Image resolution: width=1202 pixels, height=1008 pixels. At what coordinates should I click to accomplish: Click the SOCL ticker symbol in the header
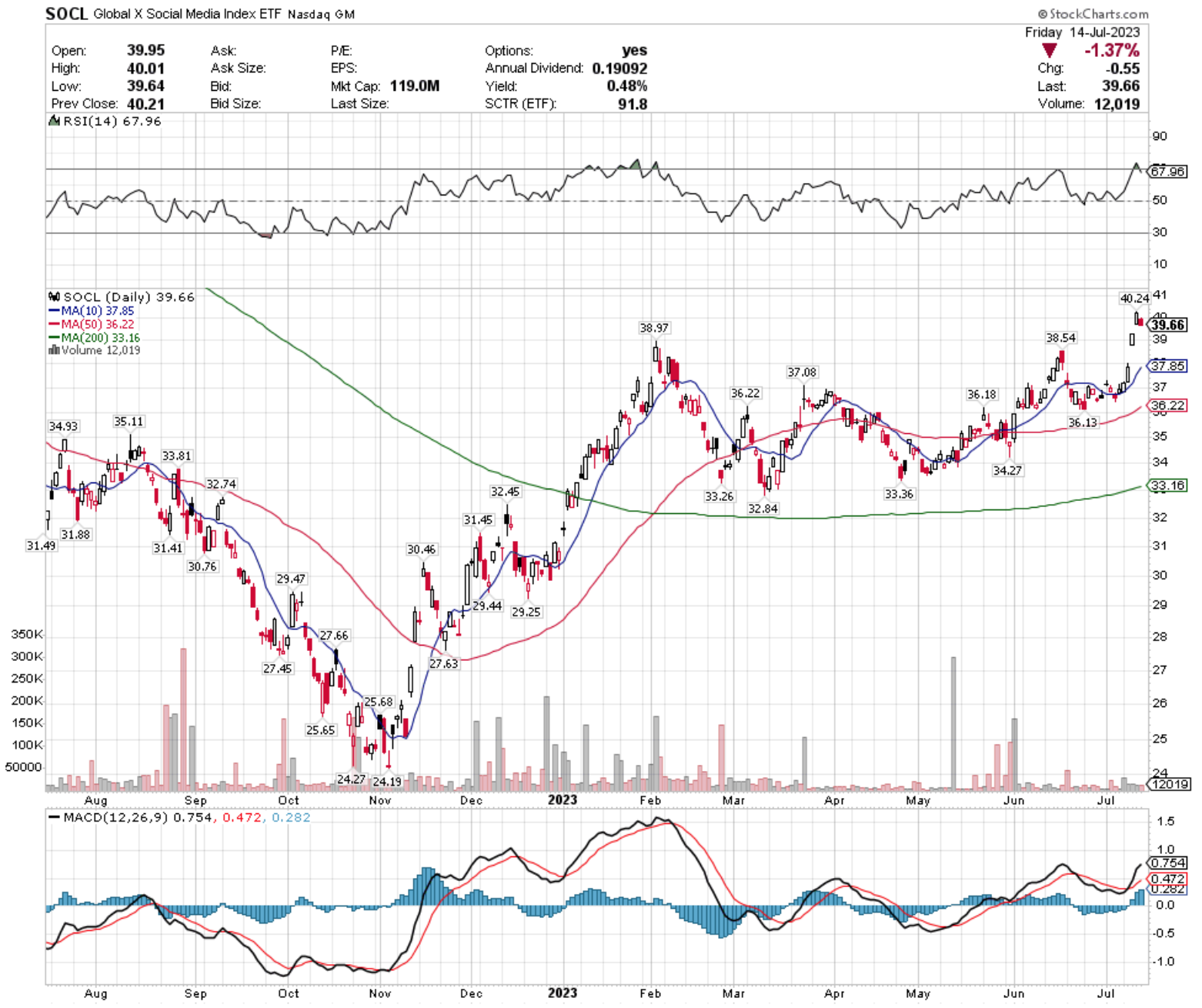coord(66,13)
